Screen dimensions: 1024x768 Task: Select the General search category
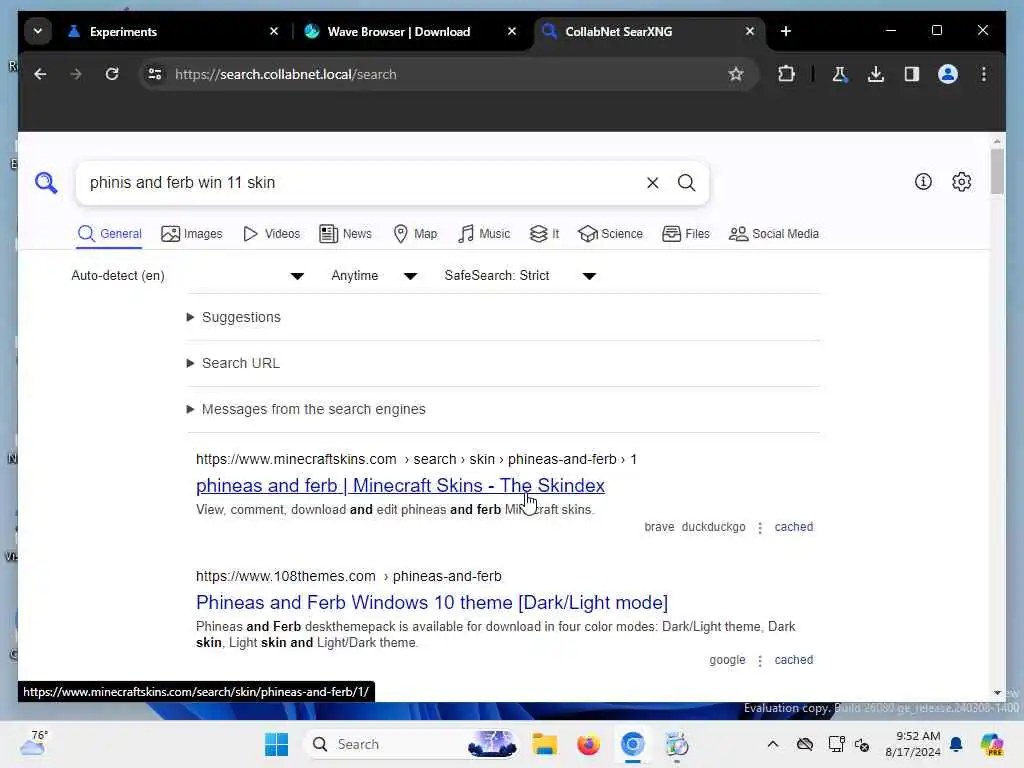[109, 234]
